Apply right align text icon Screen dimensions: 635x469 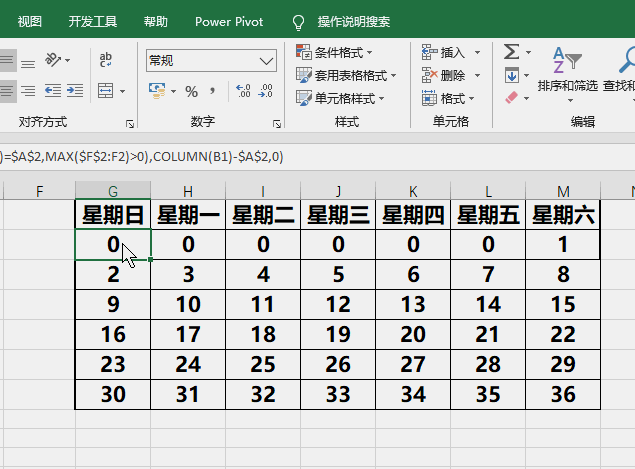tap(28, 91)
